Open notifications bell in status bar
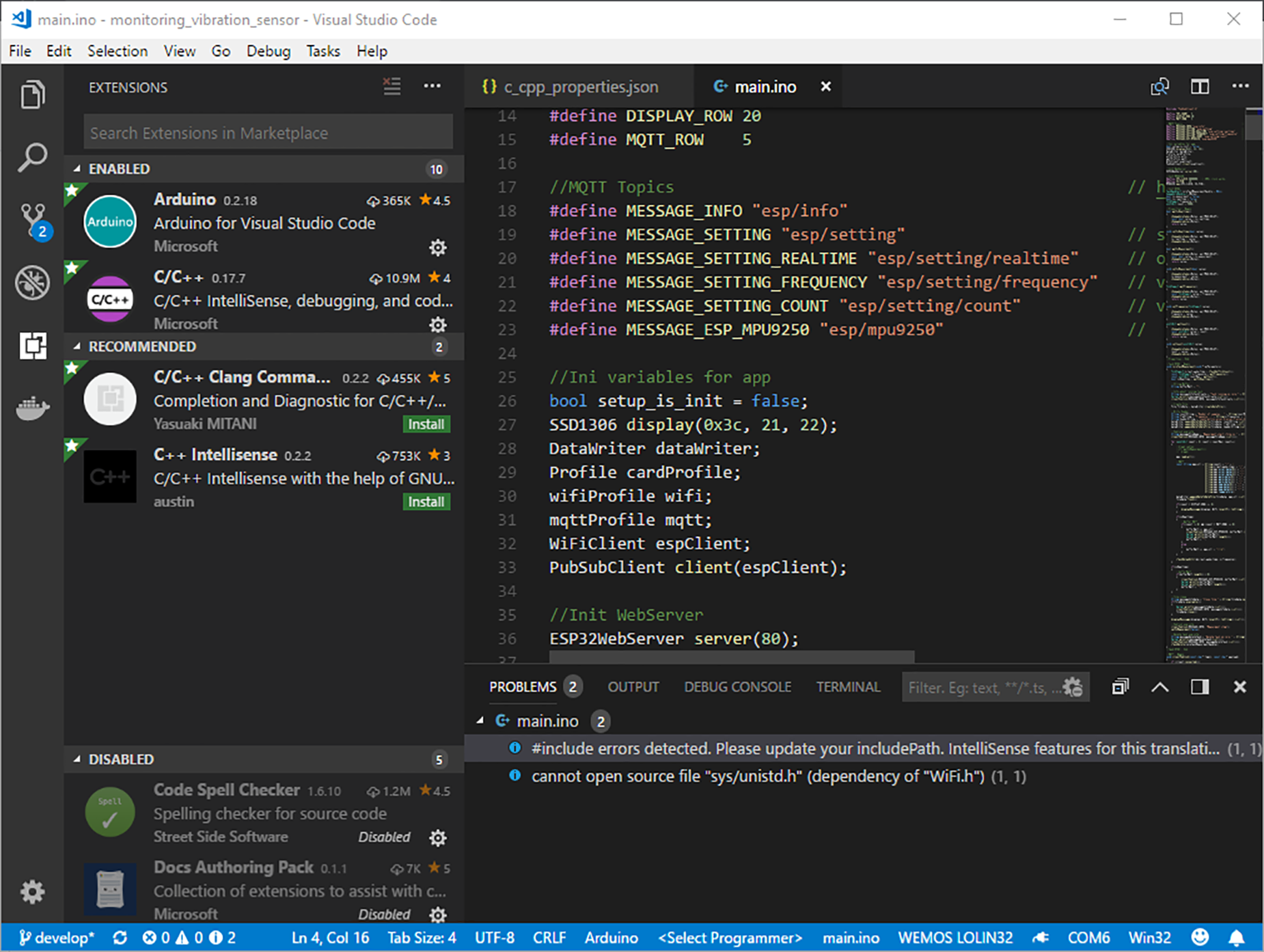 point(1237,938)
